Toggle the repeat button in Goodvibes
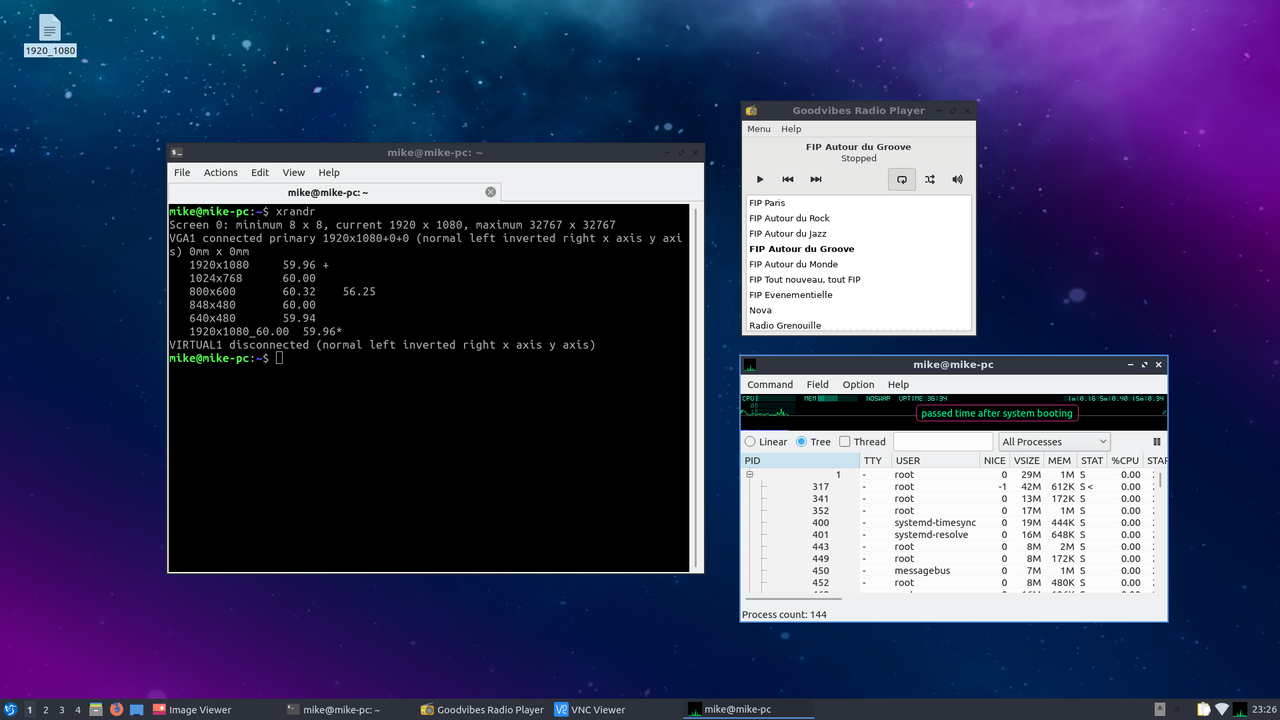 (901, 179)
